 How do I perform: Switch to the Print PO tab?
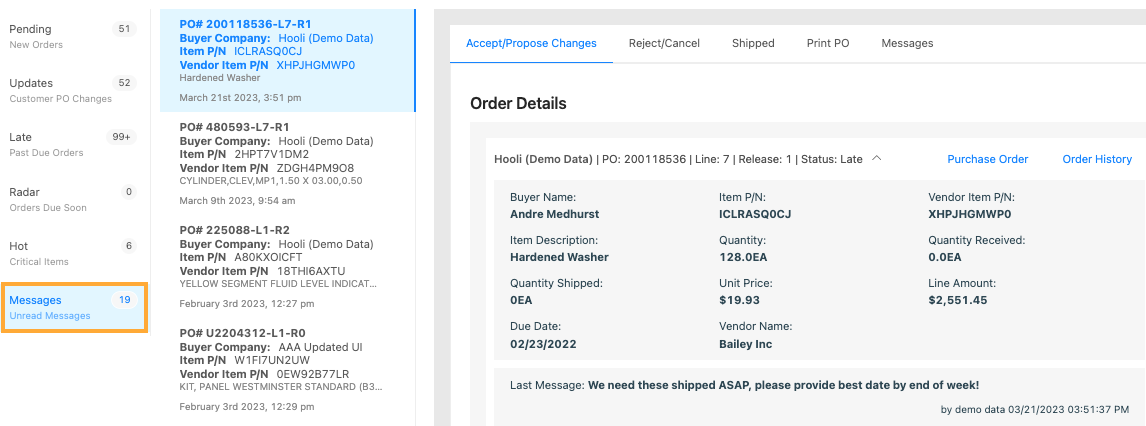[x=827, y=43]
